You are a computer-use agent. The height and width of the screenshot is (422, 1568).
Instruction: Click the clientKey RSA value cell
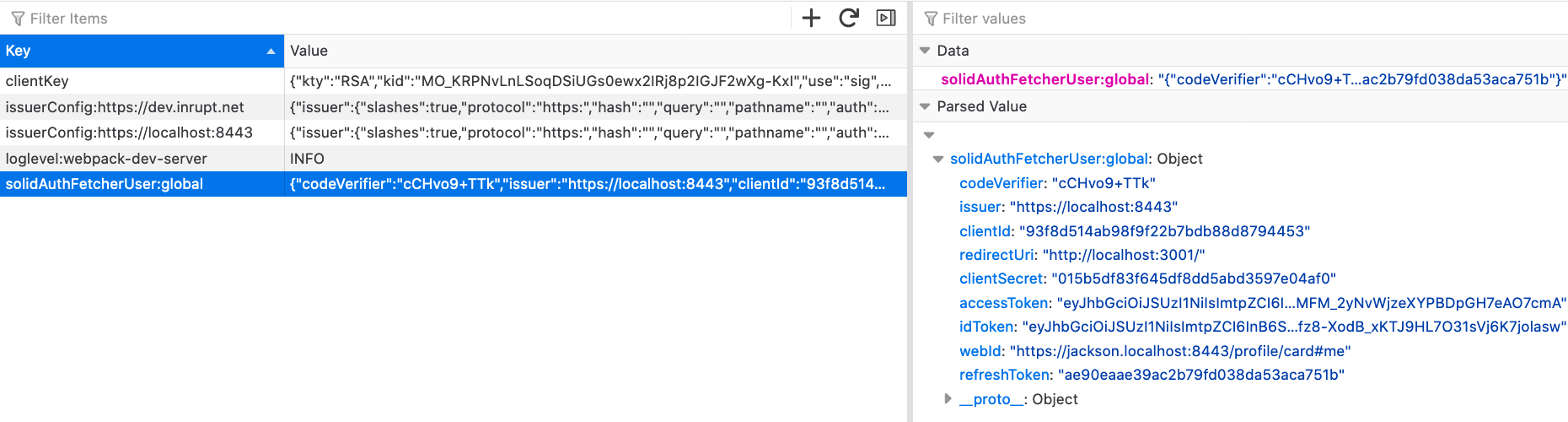[595, 81]
